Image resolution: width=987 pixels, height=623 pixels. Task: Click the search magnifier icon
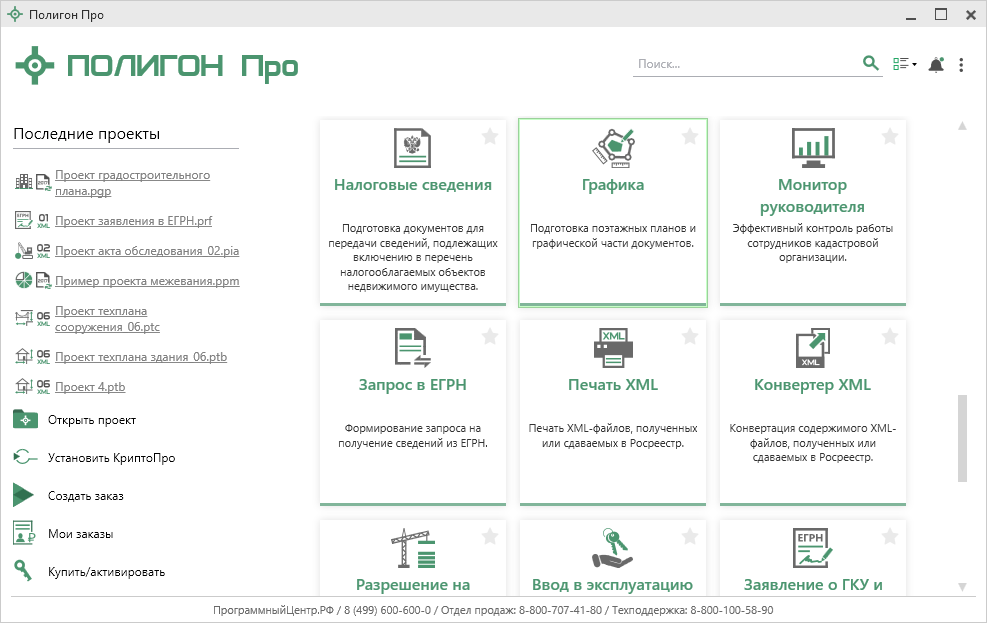pyautogui.click(x=871, y=64)
